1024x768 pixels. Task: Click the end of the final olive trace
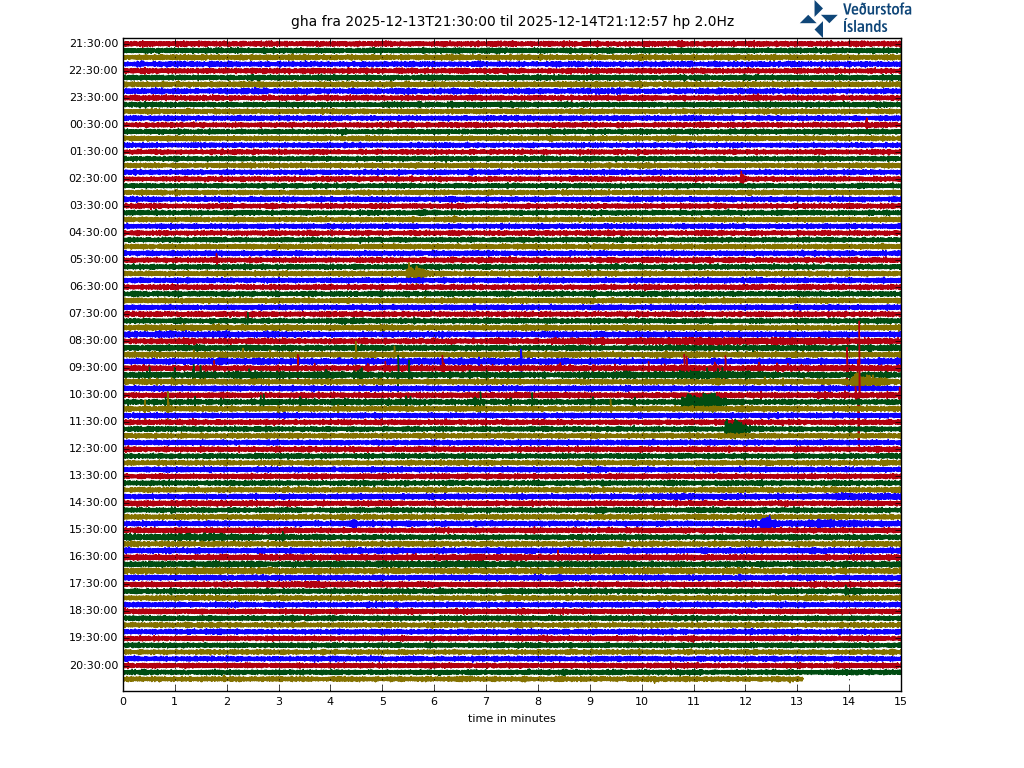click(x=802, y=679)
